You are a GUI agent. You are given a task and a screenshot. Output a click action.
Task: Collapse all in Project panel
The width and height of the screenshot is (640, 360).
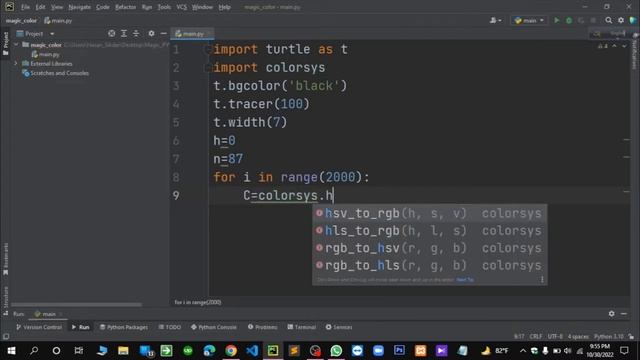click(136, 33)
